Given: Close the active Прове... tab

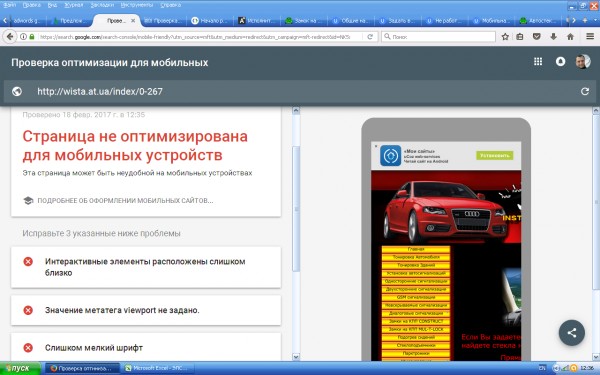Looking at the screenshot, I should (x=133, y=21).
